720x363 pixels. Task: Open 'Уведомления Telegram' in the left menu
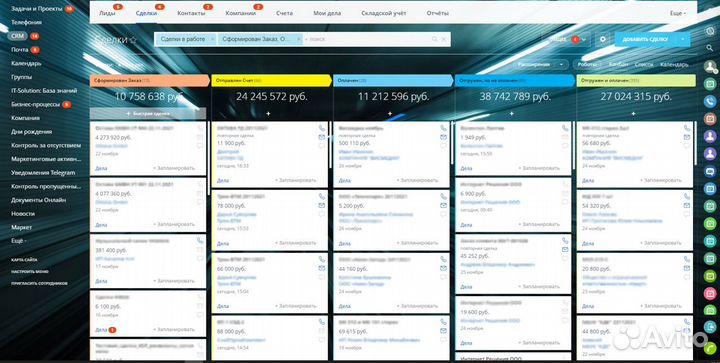point(43,173)
